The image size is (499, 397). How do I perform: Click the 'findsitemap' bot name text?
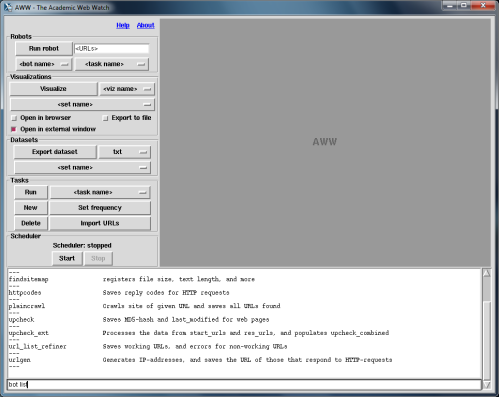tap(29, 279)
